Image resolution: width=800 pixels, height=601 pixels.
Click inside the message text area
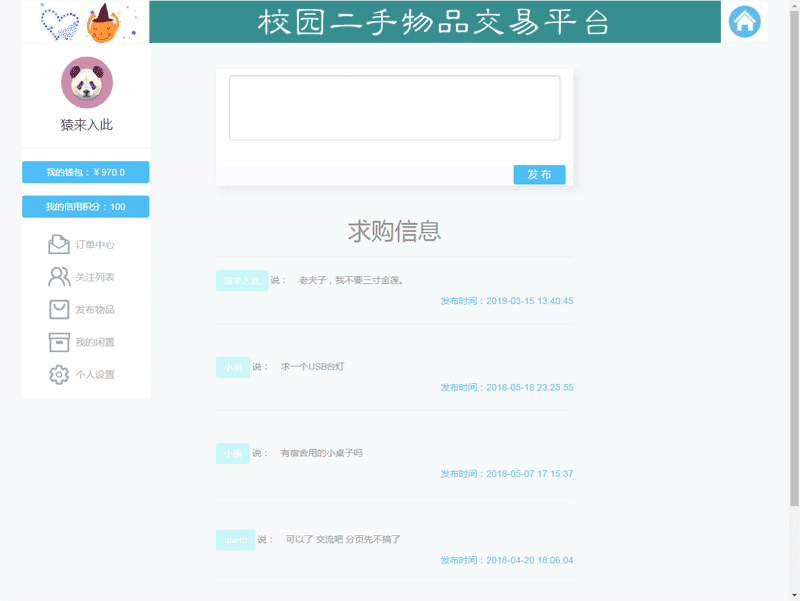(x=396, y=106)
